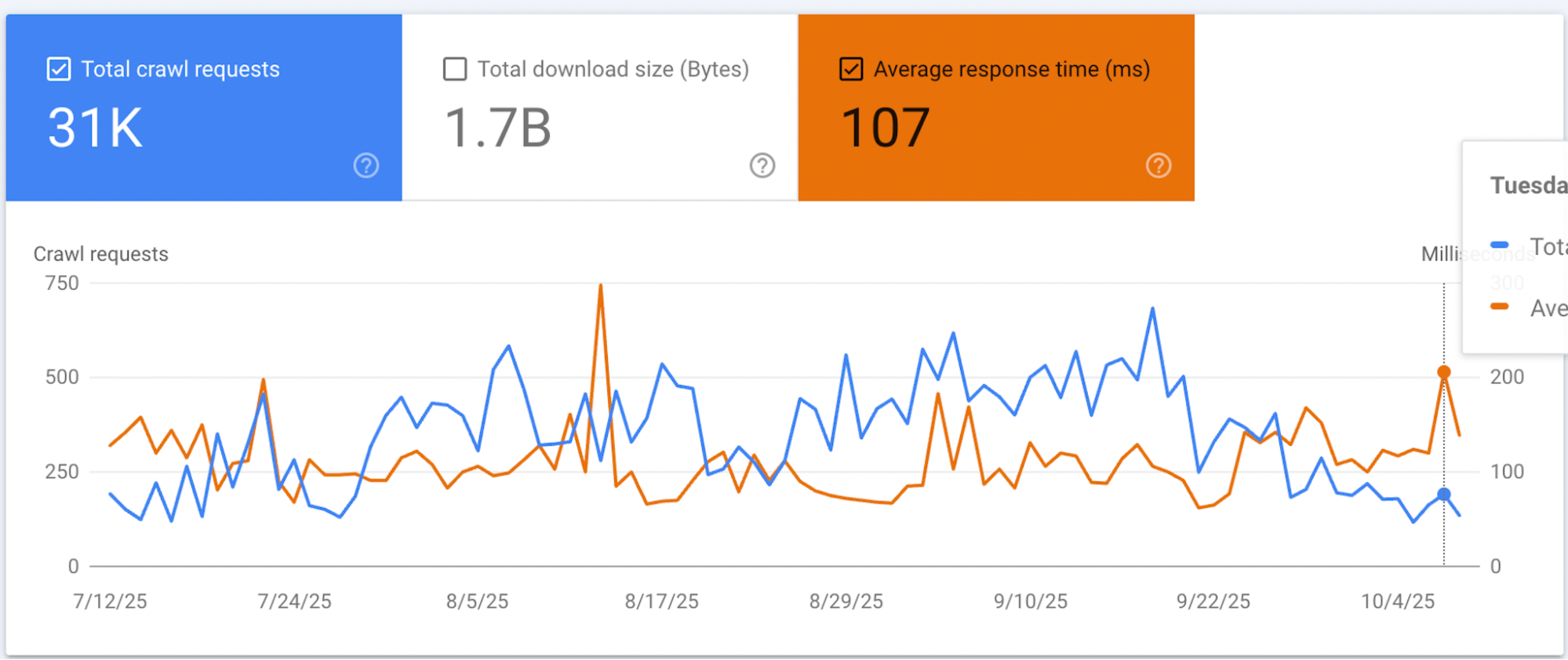The image size is (1568, 660).
Task: Click the 7/24/25 date label
Action: pos(295,601)
